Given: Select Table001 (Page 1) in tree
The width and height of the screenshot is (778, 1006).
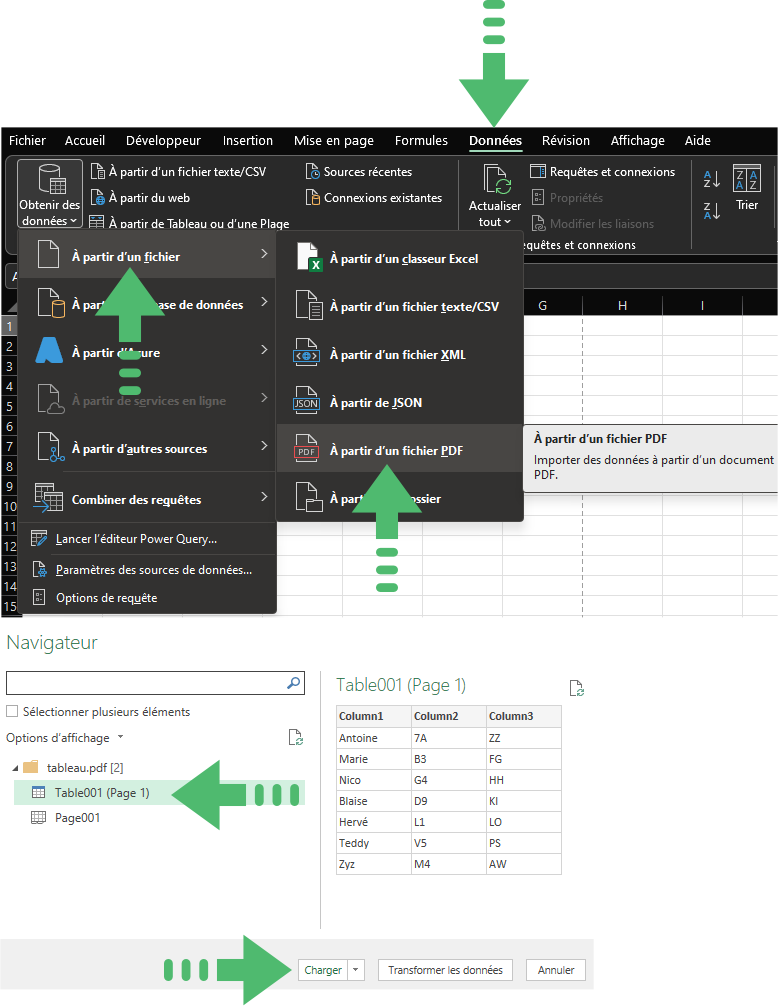Looking at the screenshot, I should (159, 792).
